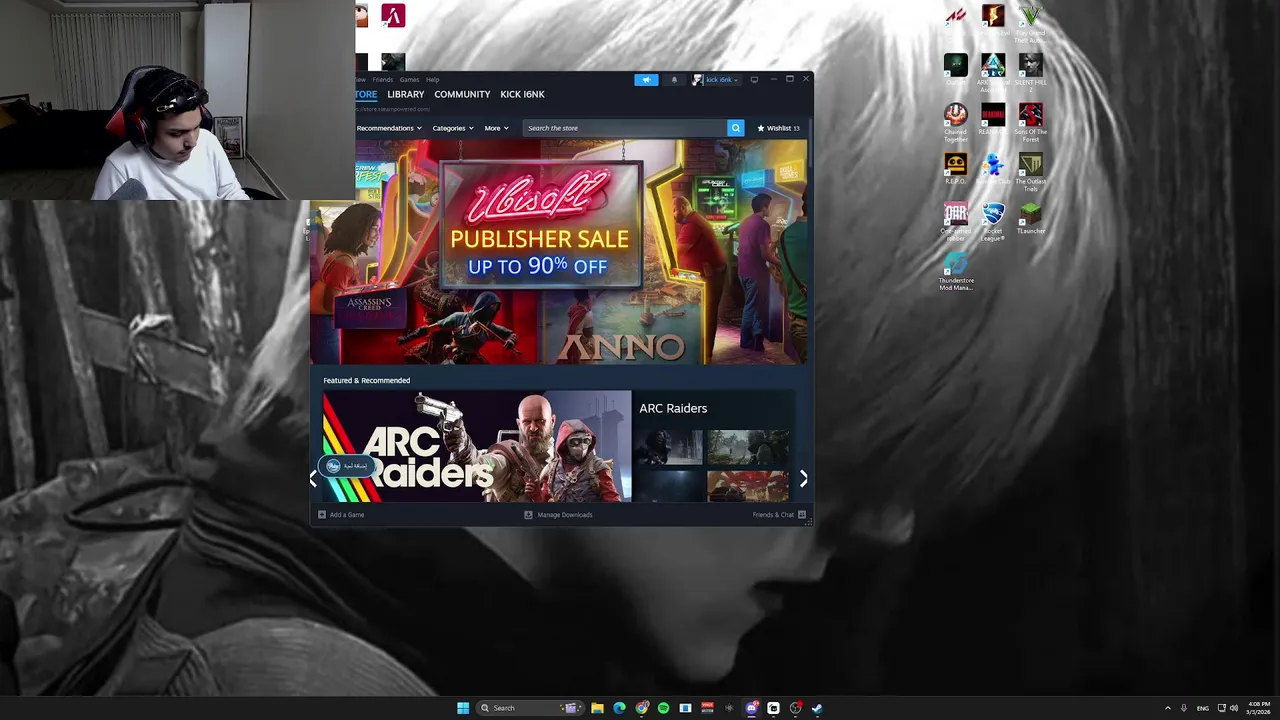Open Friends & Chat

pos(779,515)
